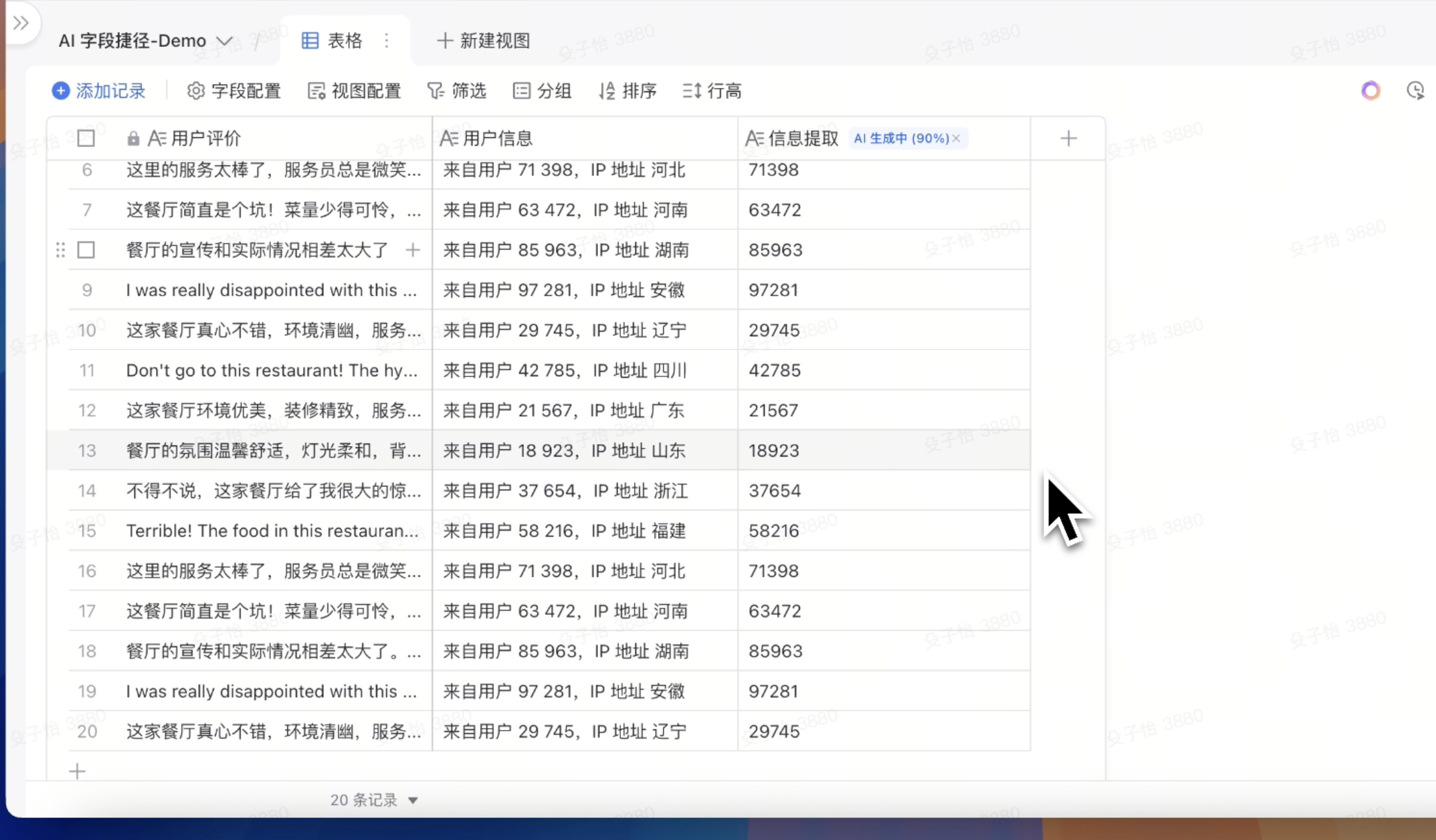Open the grouping options
The width and height of the screenshot is (1436, 840).
(x=541, y=91)
